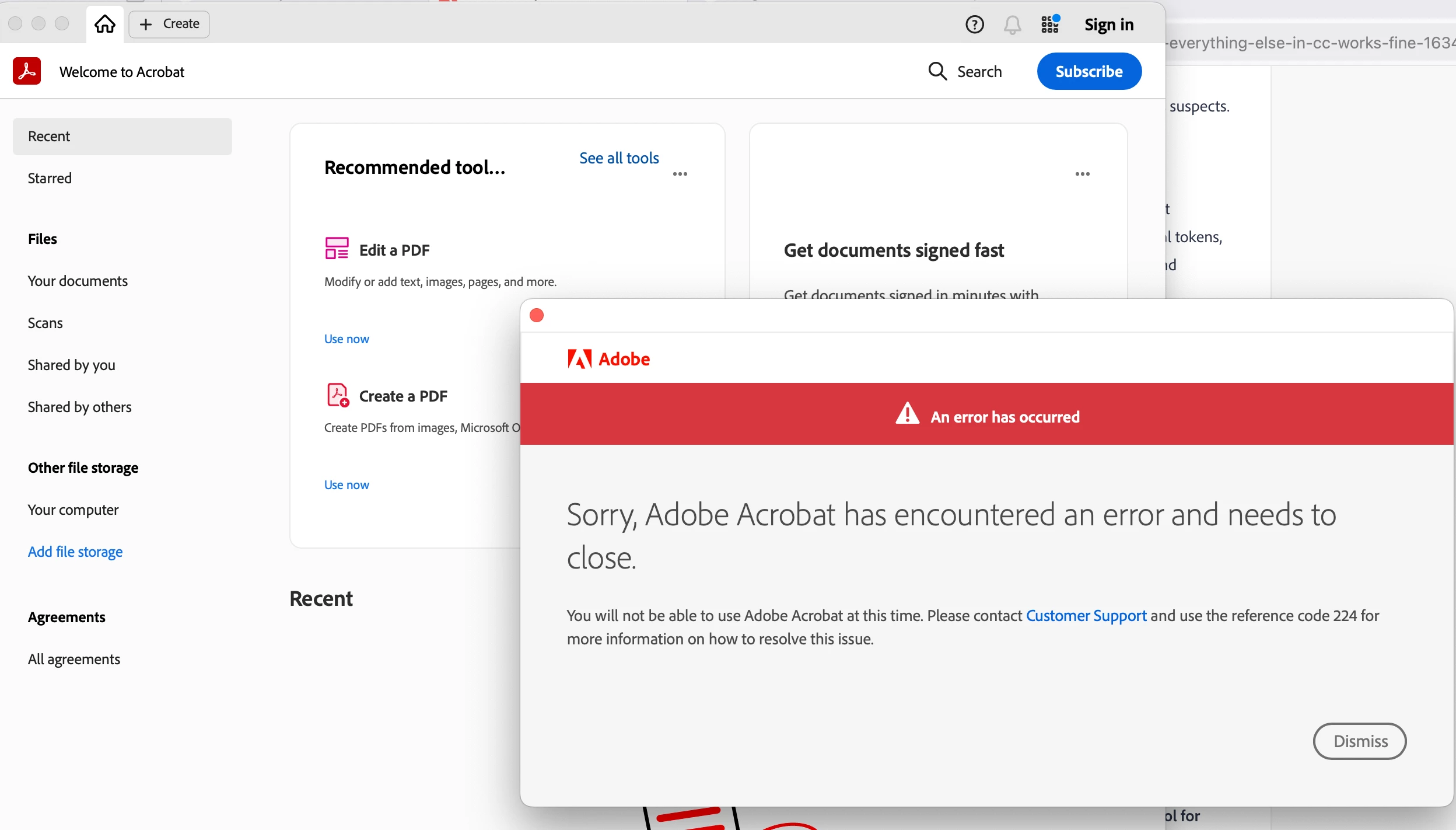Click the An error has occurred banner text

pos(1005,417)
